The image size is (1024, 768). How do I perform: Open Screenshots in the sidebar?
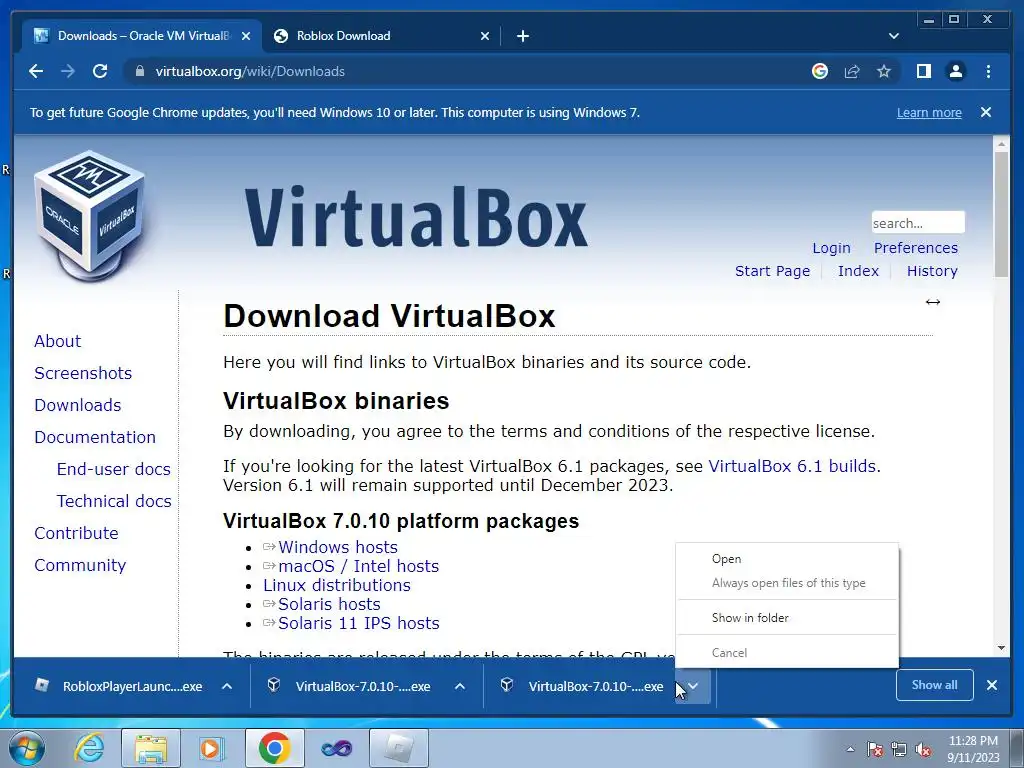tap(83, 373)
